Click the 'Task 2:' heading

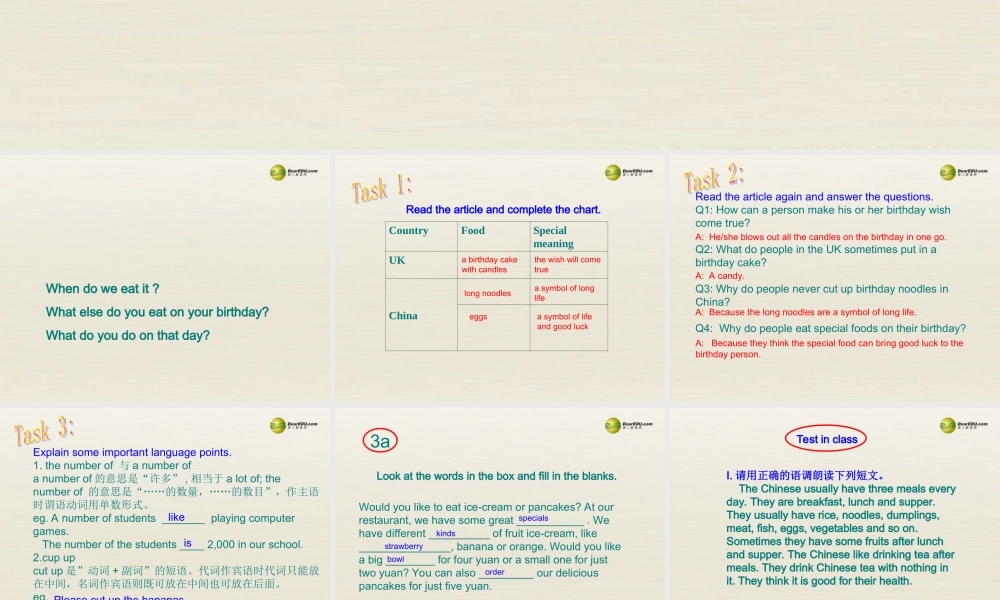714,179
